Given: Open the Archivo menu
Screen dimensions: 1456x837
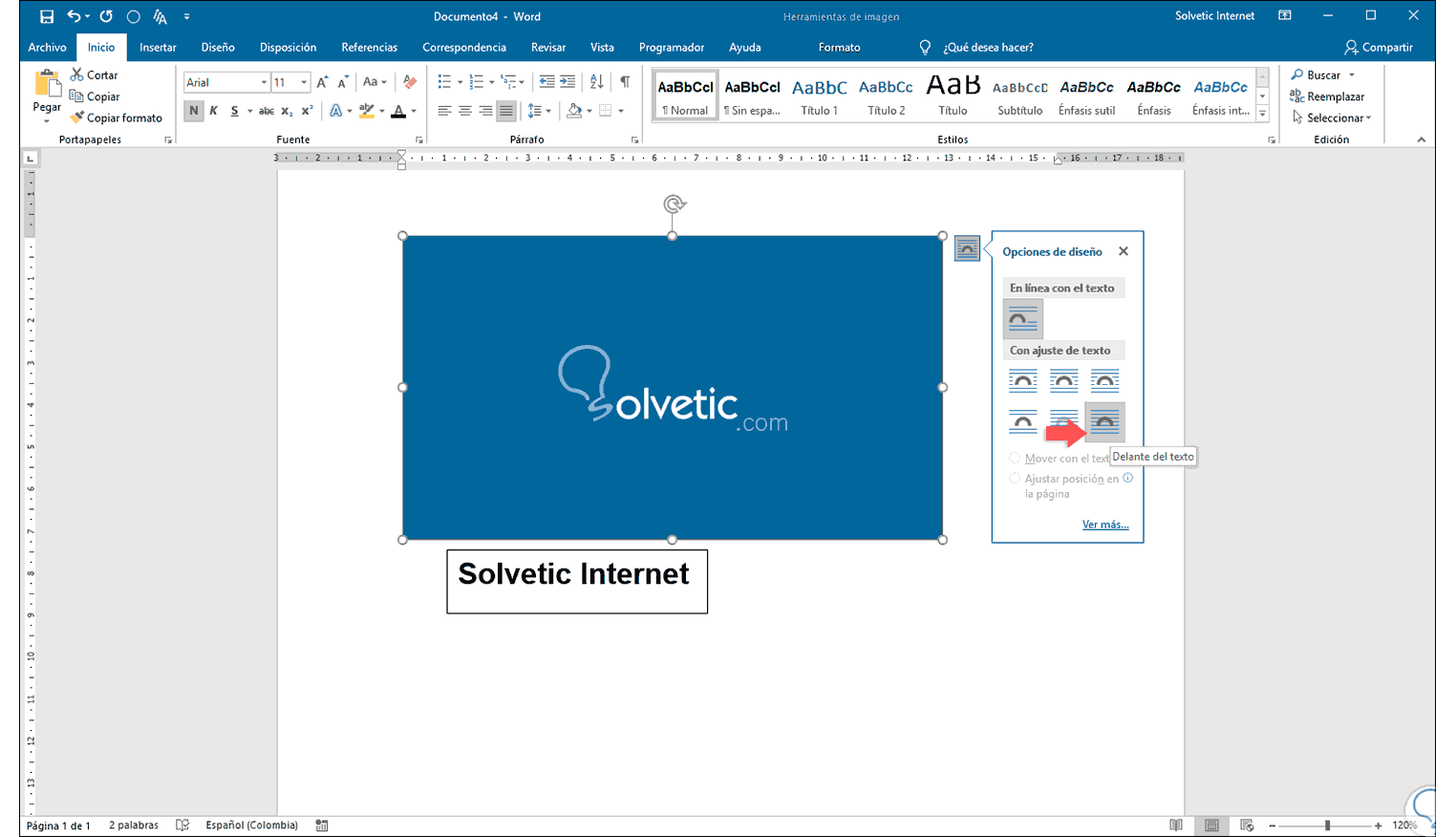Looking at the screenshot, I should pos(47,47).
